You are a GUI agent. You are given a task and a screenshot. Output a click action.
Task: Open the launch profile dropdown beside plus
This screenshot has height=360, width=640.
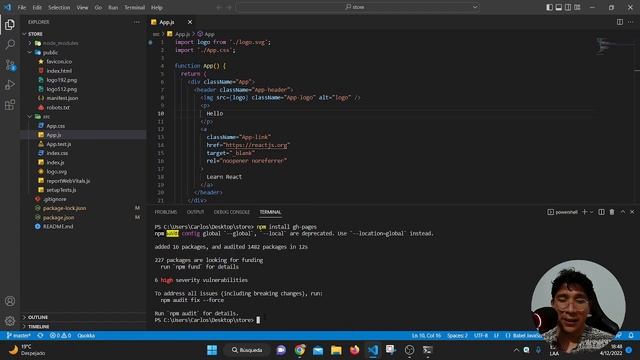point(591,212)
